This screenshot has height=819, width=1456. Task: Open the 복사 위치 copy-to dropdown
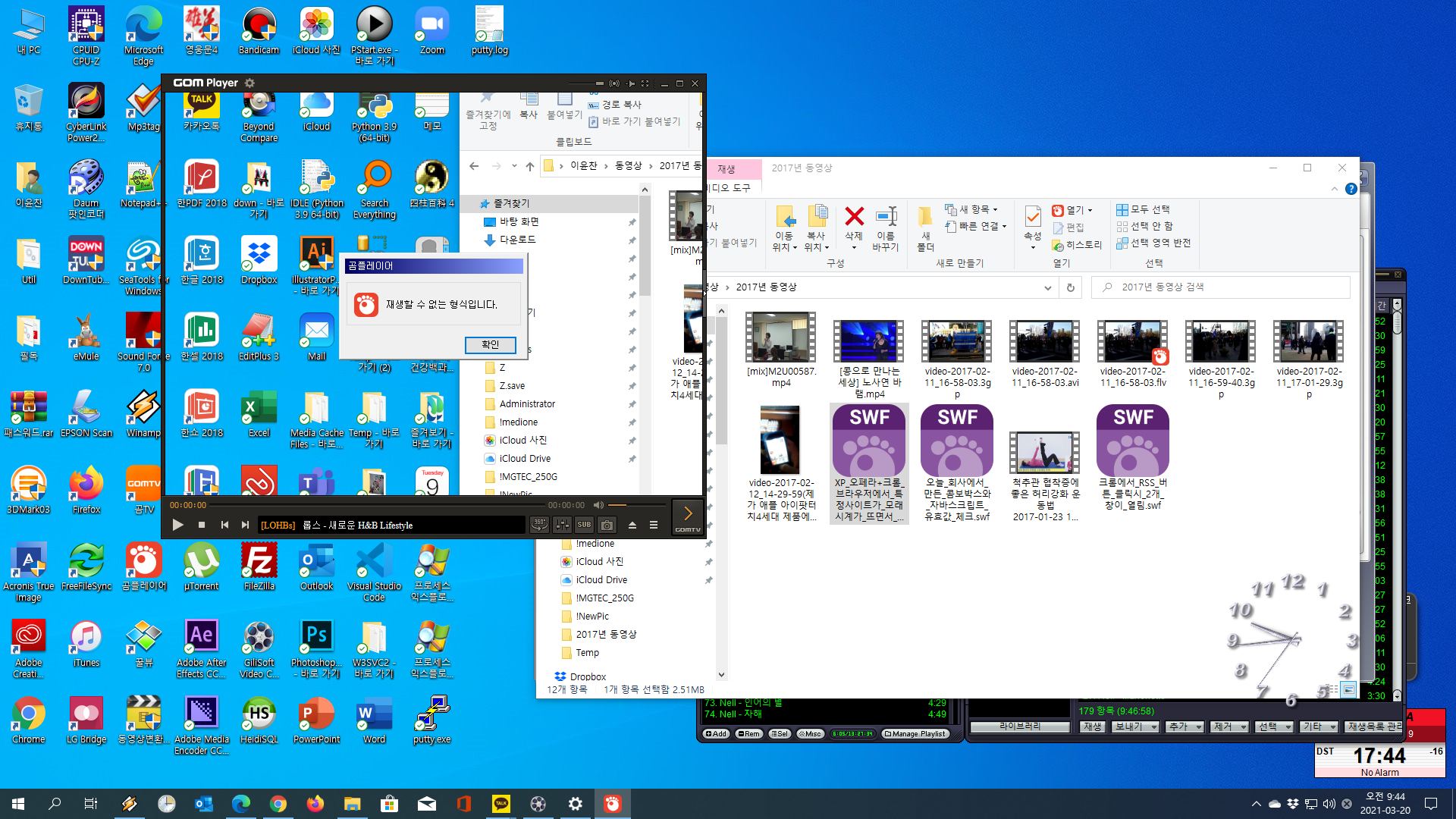[x=816, y=229]
